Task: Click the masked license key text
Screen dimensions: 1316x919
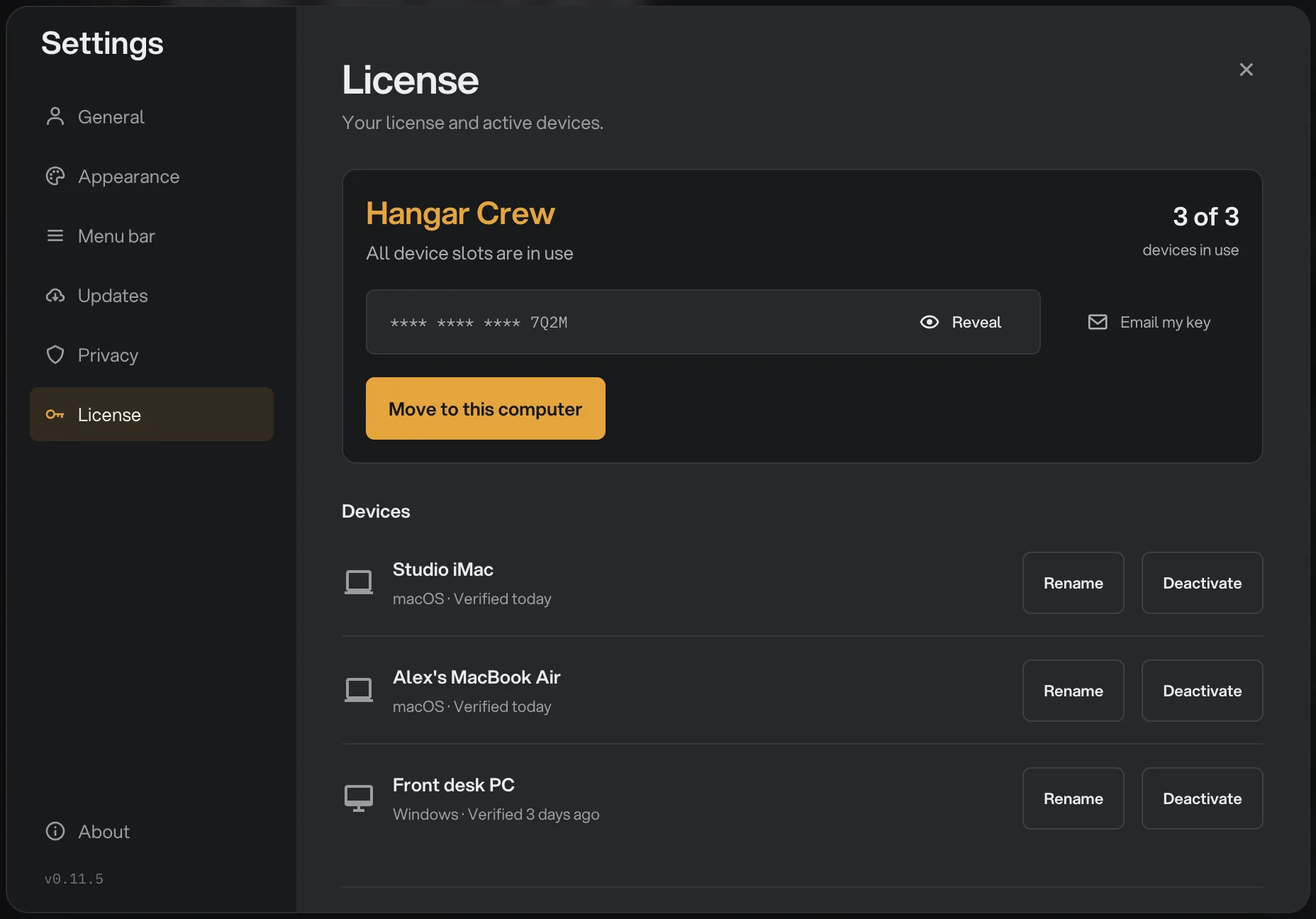Action: pyautogui.click(x=479, y=323)
